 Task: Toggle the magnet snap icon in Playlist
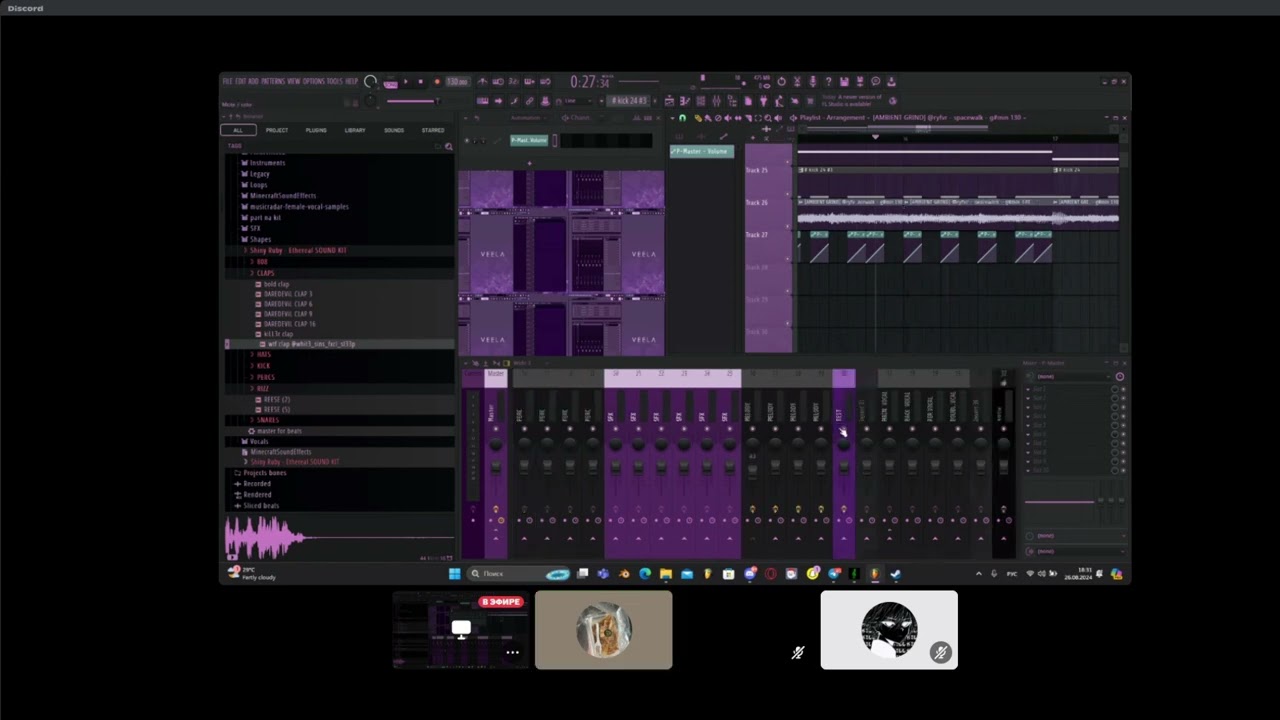683,118
